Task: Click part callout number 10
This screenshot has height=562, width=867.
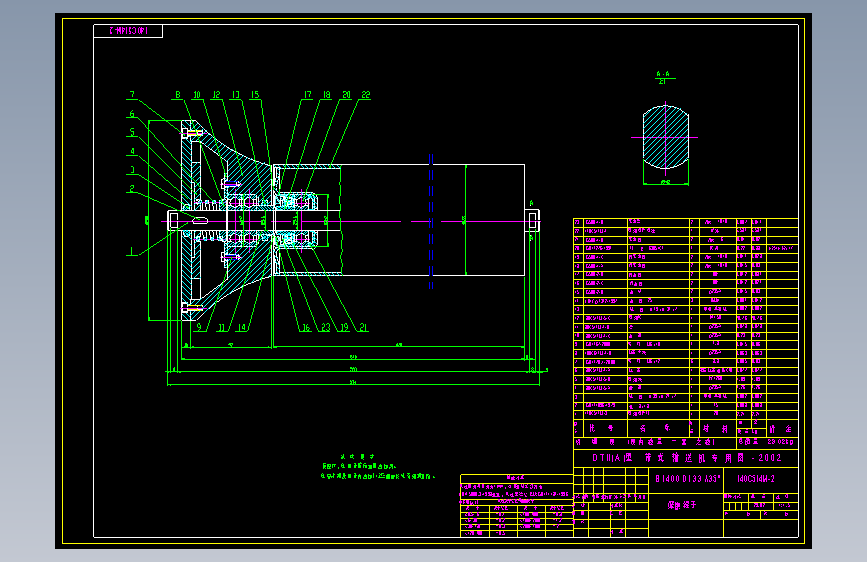Action: click(x=197, y=95)
